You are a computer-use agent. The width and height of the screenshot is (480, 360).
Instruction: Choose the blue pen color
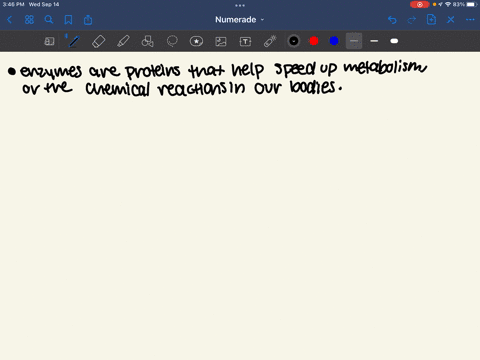pyautogui.click(x=334, y=41)
